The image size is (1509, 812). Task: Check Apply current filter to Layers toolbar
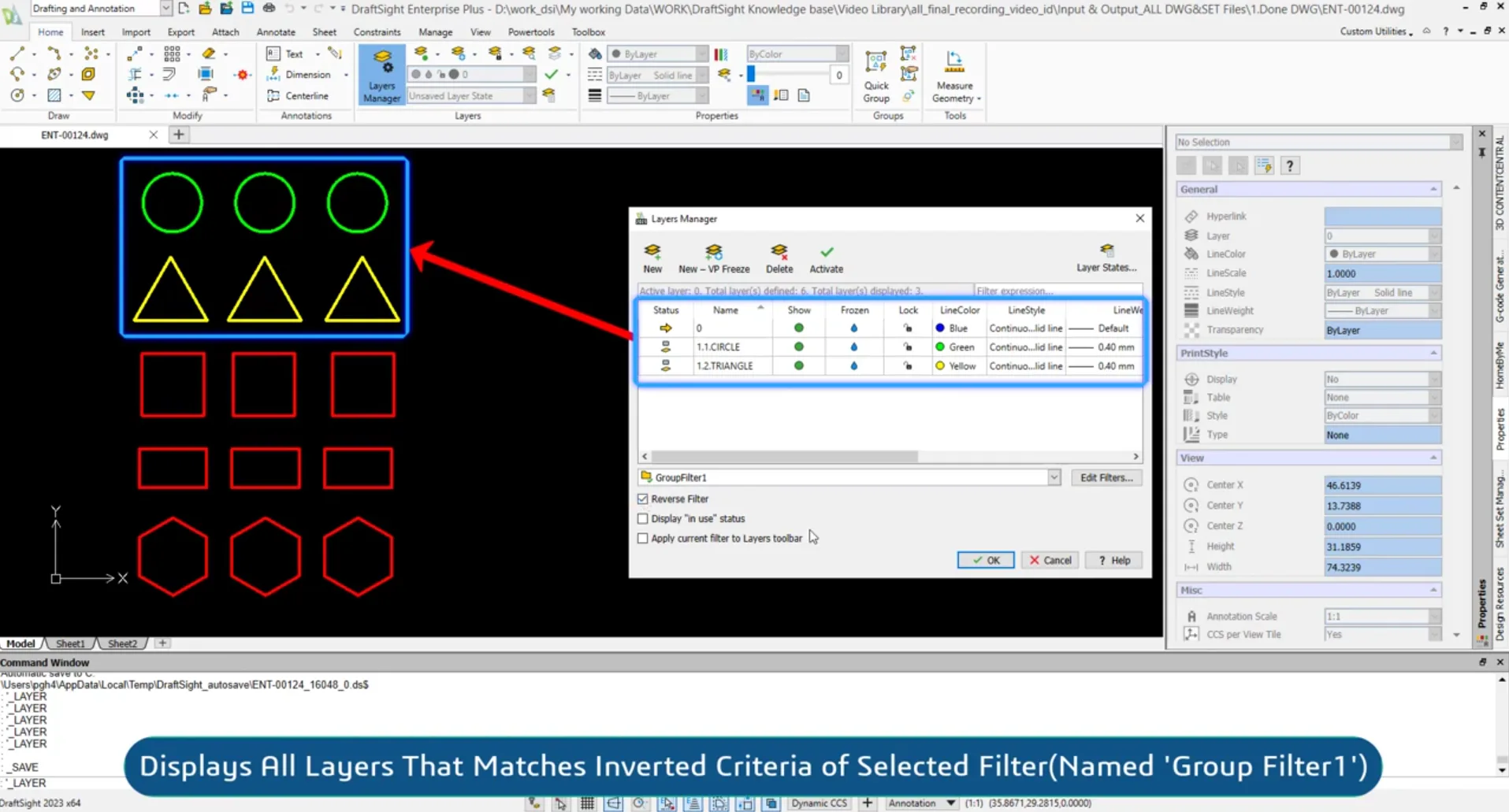pos(643,539)
